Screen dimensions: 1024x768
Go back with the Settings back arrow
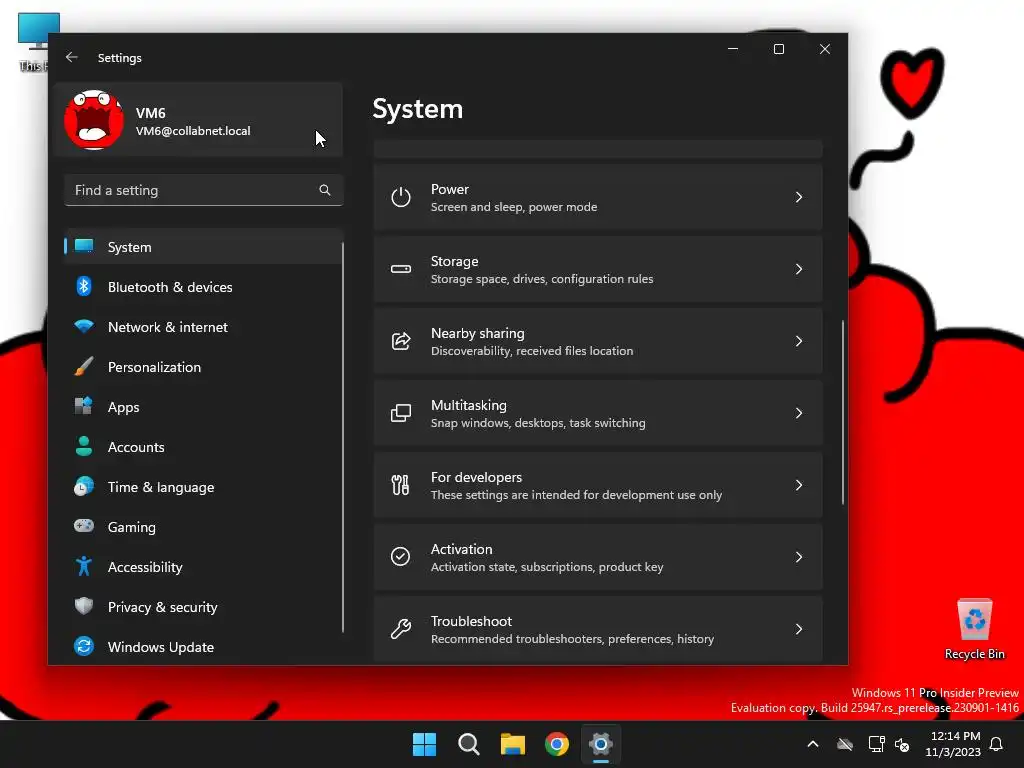[x=71, y=57]
